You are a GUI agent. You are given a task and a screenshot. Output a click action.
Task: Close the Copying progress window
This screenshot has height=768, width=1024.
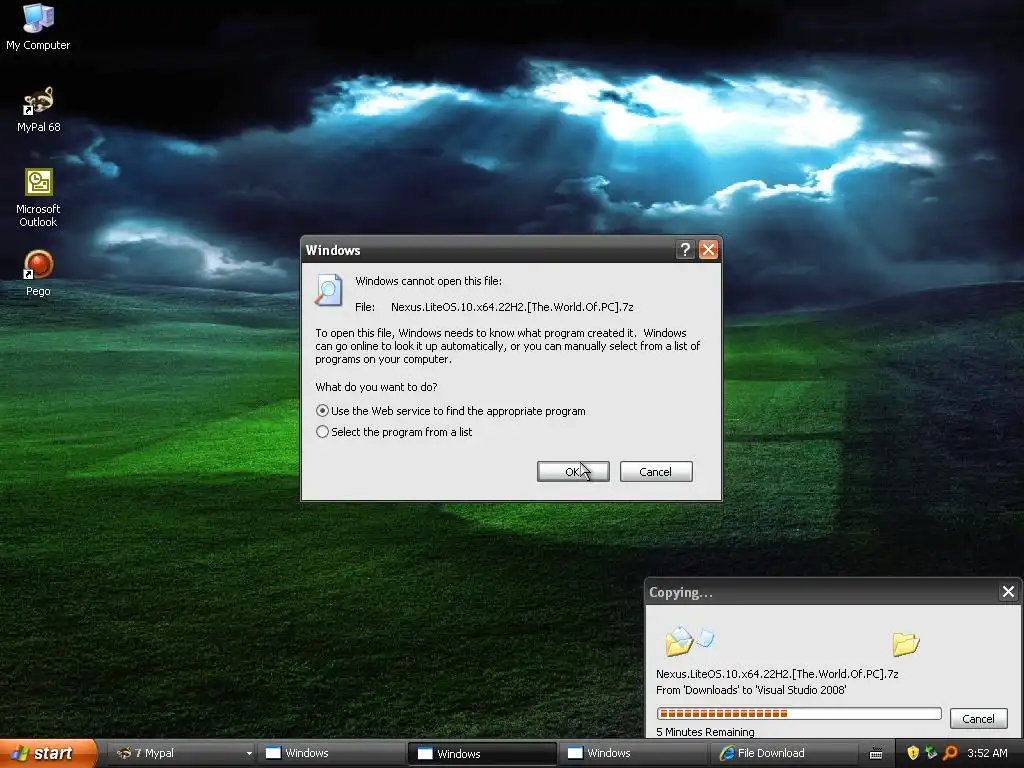[x=1008, y=592]
